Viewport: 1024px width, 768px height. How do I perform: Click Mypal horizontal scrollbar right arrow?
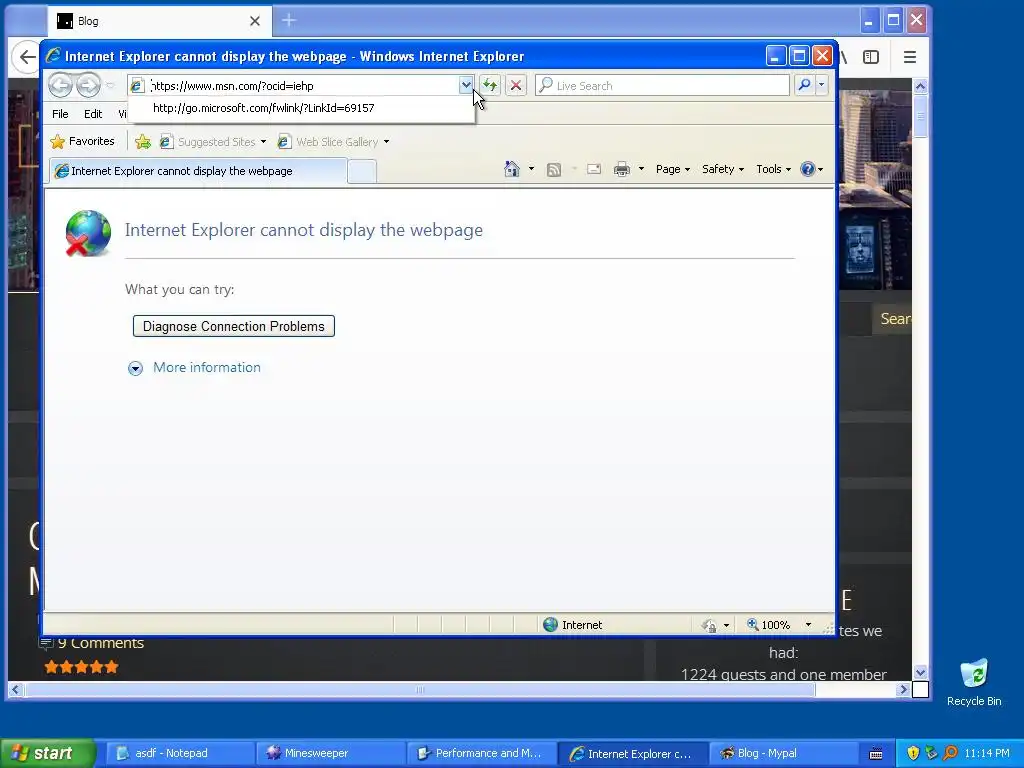coord(903,690)
